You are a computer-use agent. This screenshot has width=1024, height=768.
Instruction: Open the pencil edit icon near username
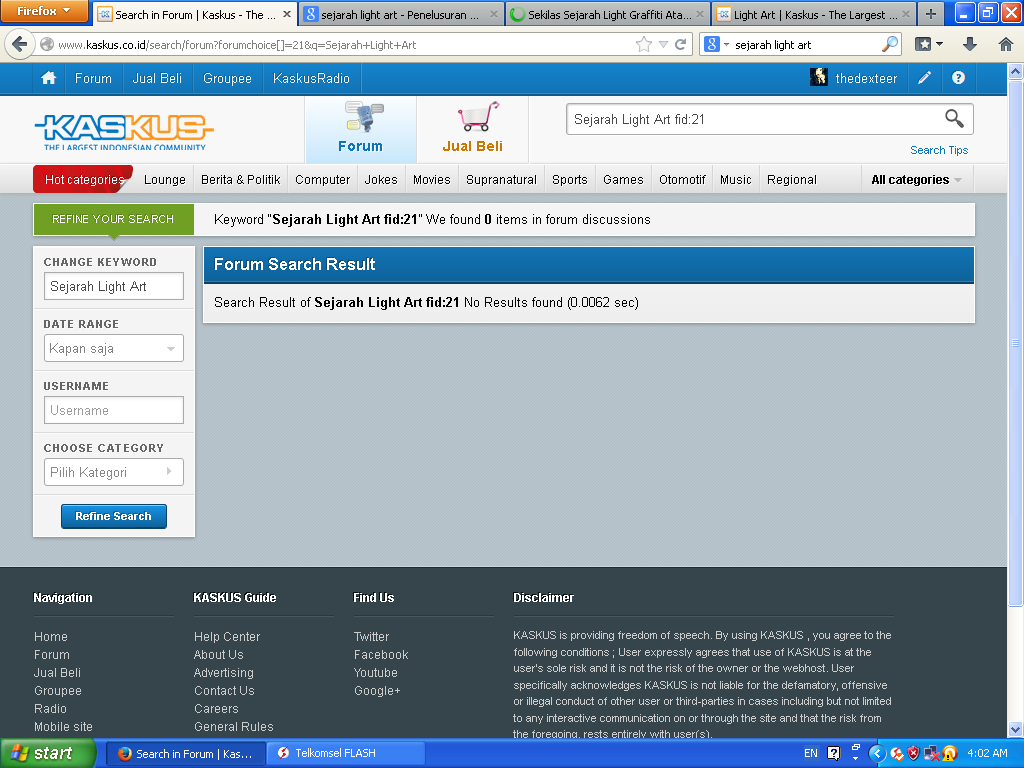[924, 78]
